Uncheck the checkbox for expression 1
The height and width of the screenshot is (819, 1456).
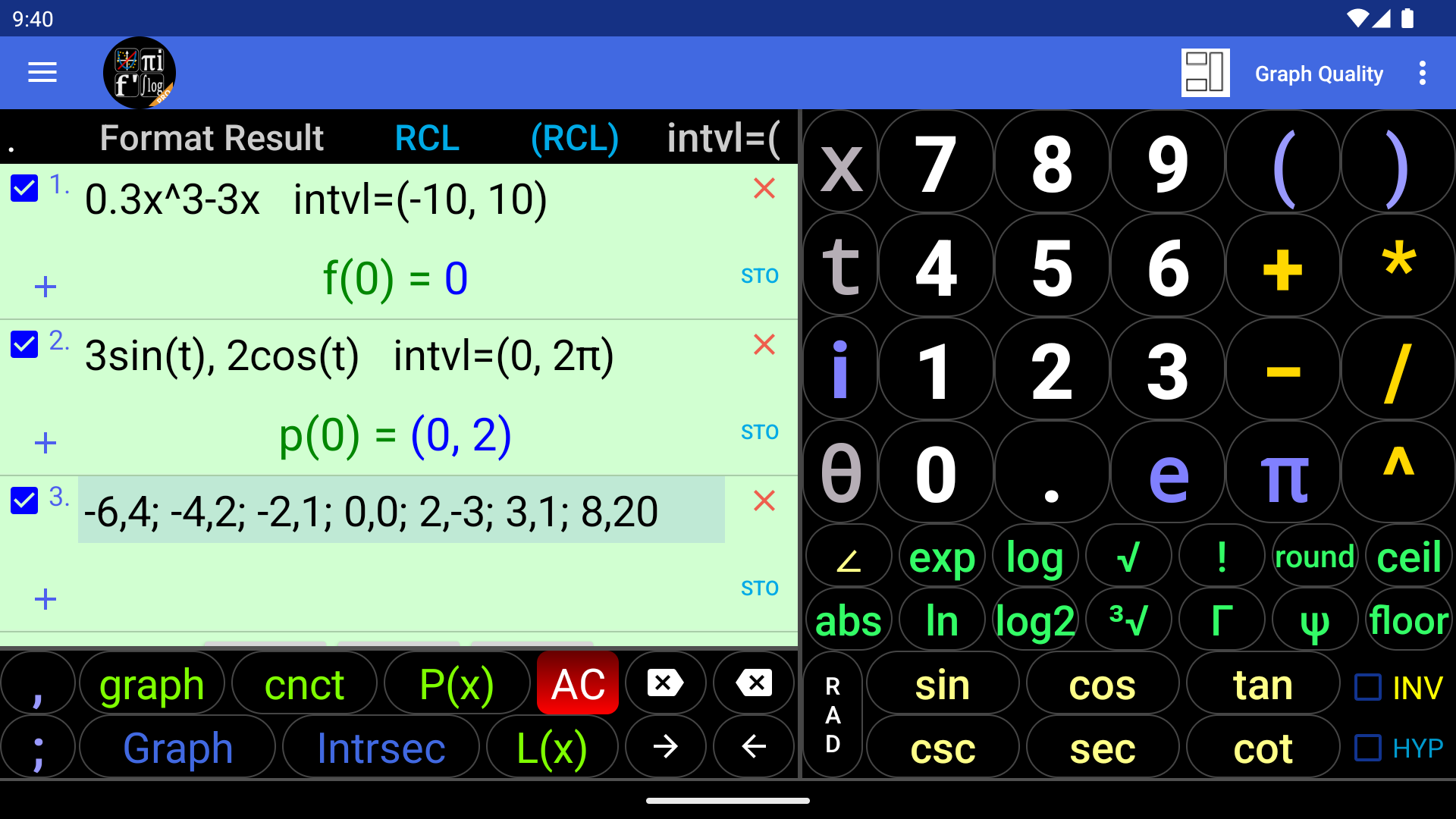[24, 188]
